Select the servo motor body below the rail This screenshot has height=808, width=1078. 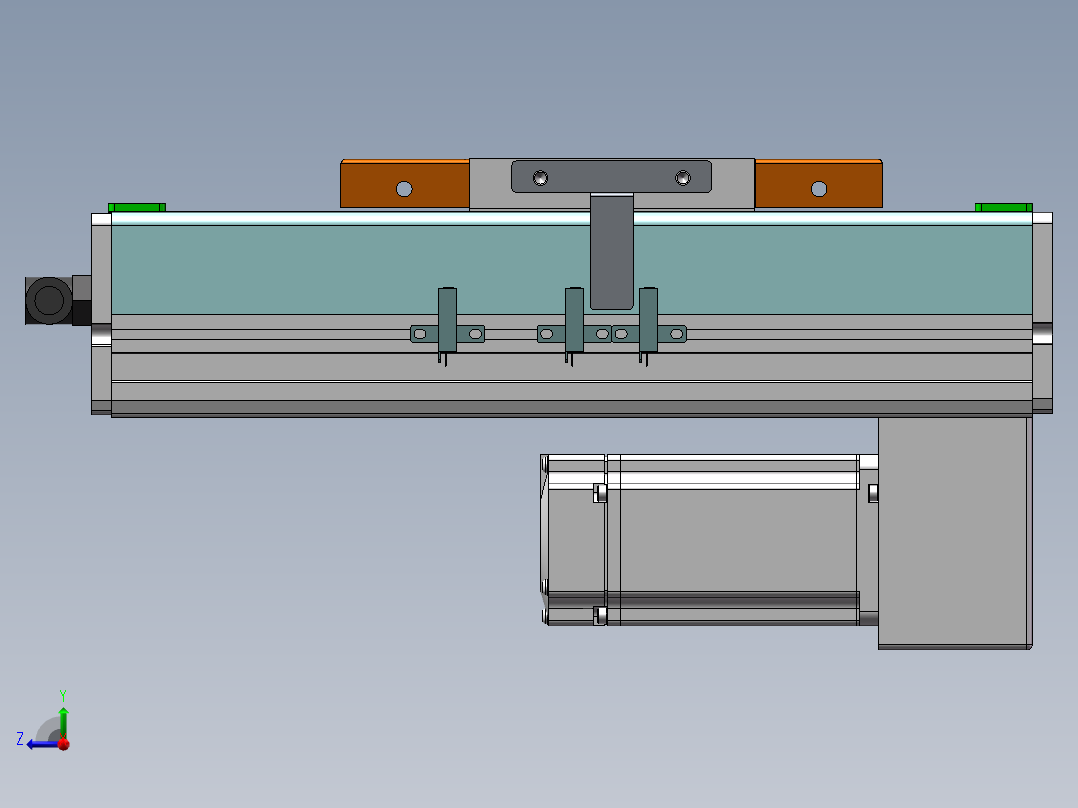pyautogui.click(x=738, y=540)
